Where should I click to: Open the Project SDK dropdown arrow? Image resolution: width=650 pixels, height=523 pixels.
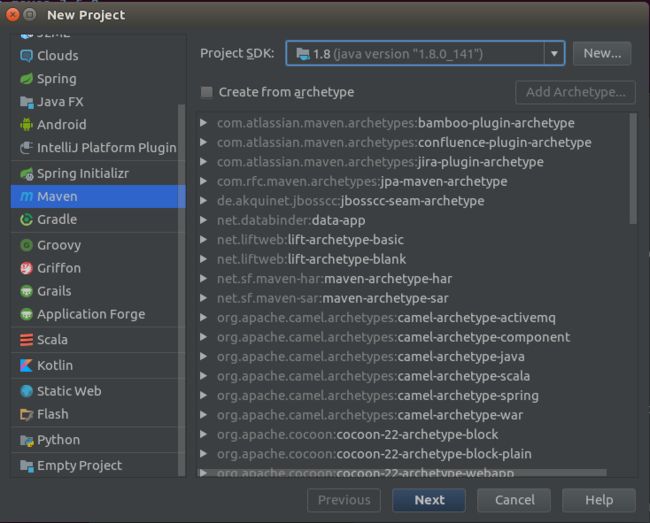(554, 53)
